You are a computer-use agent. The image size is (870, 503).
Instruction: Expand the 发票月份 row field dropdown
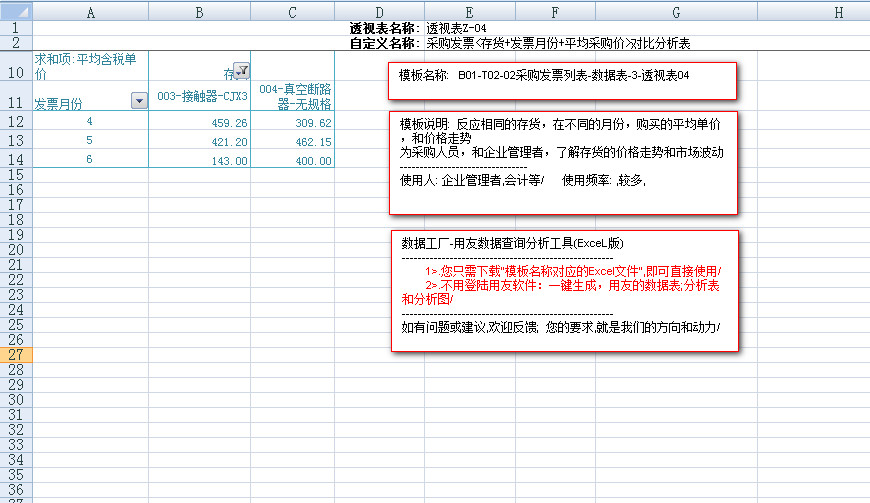coord(139,101)
